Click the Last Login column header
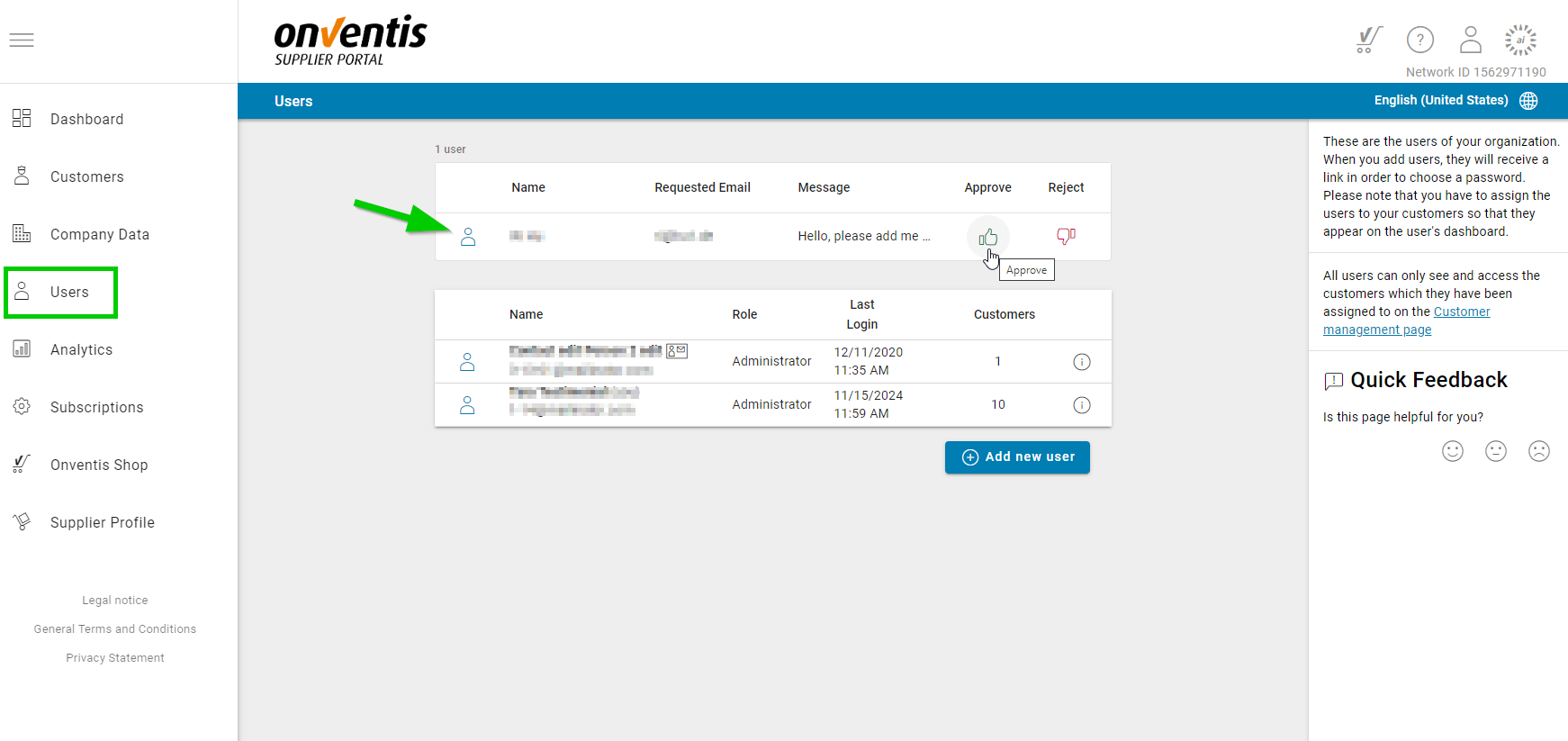The height and width of the screenshot is (741, 1568). pos(862,314)
